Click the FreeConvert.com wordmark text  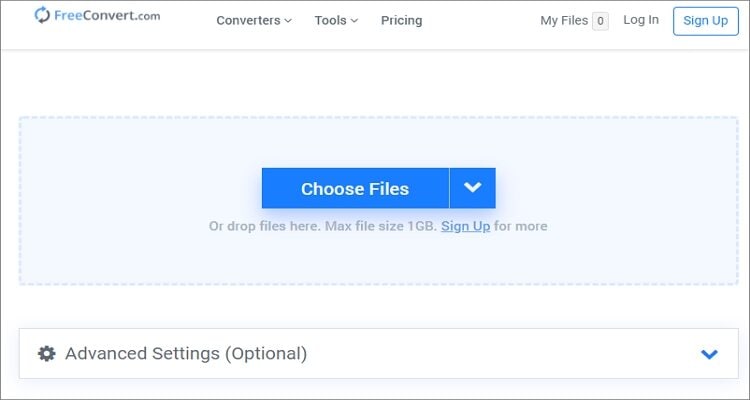(105, 16)
